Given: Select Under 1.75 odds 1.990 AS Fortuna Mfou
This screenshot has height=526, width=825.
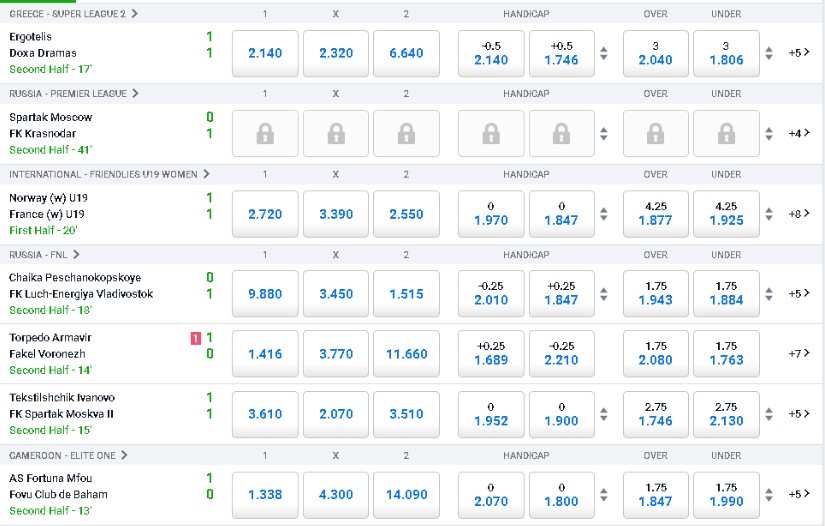Looking at the screenshot, I should click(726, 495).
